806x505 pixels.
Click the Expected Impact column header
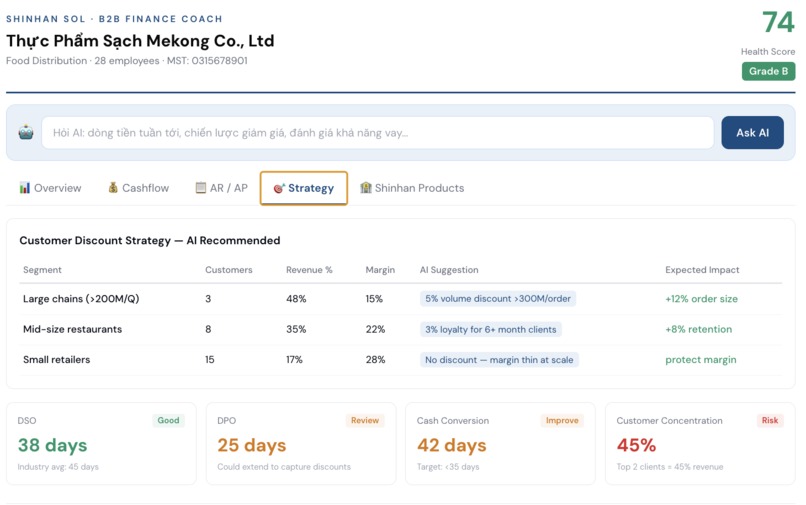[702, 270]
